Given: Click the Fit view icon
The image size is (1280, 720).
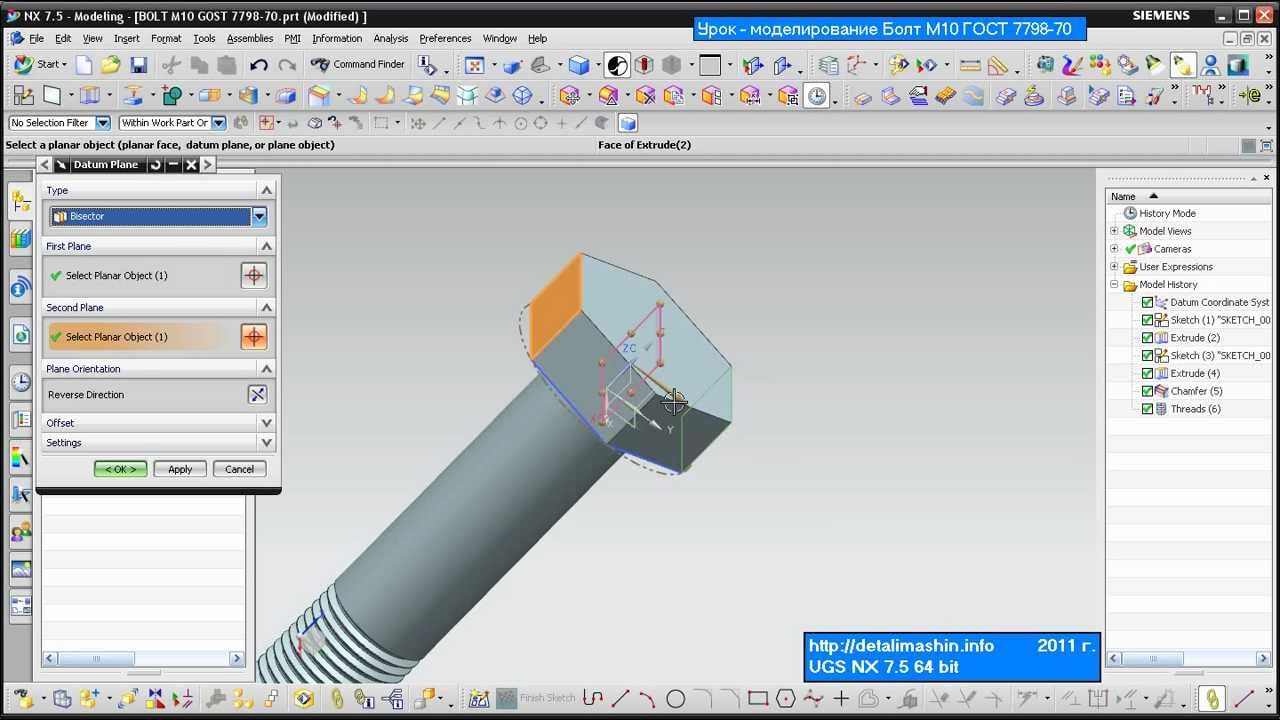Looking at the screenshot, I should click(x=474, y=65).
